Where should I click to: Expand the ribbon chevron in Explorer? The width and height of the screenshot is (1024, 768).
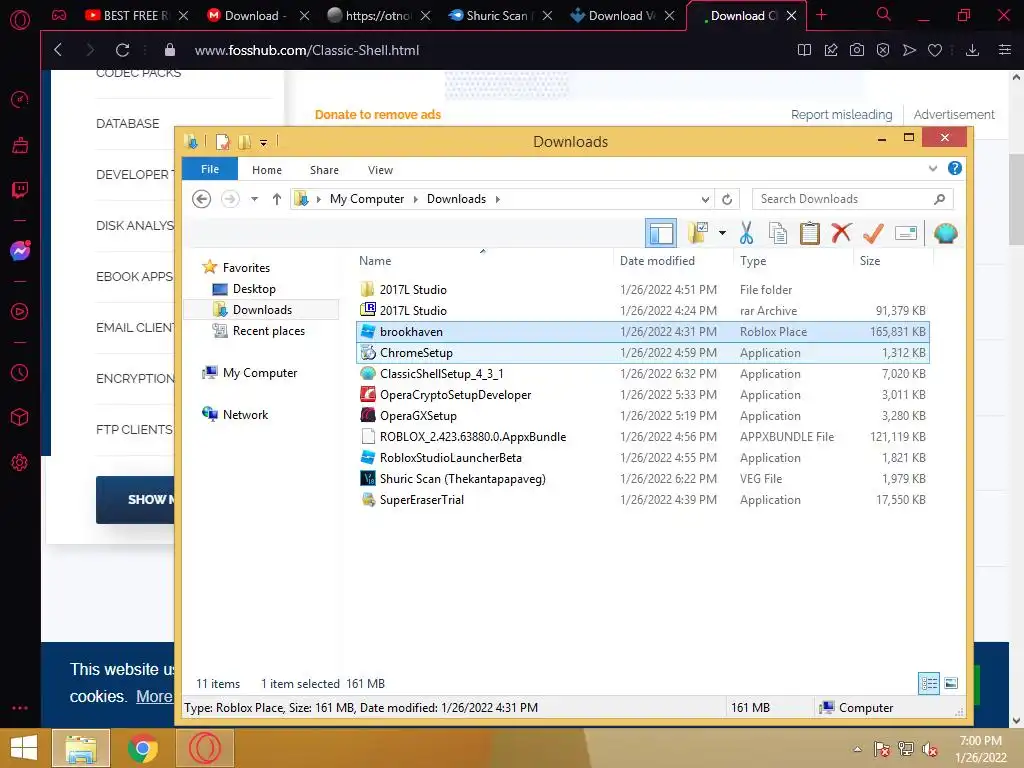pos(933,168)
